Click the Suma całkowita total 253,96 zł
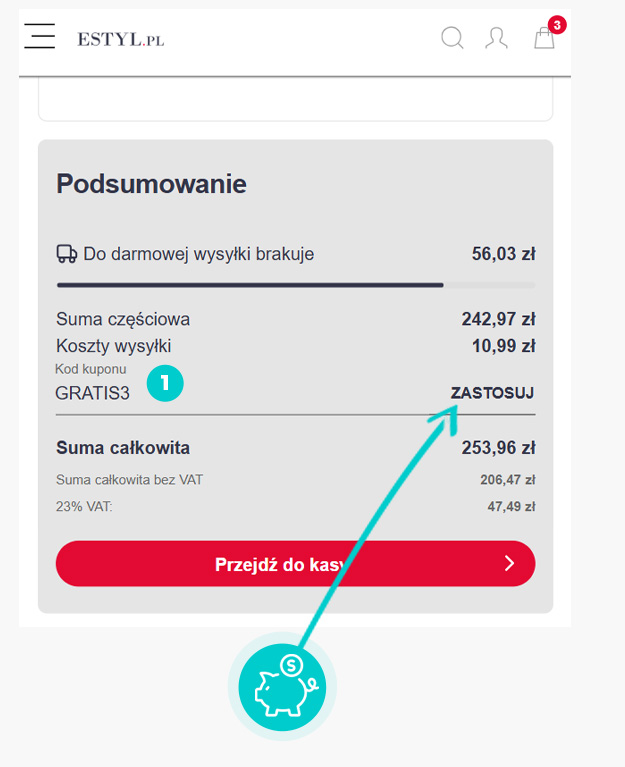The height and width of the screenshot is (767, 625). 498,448
